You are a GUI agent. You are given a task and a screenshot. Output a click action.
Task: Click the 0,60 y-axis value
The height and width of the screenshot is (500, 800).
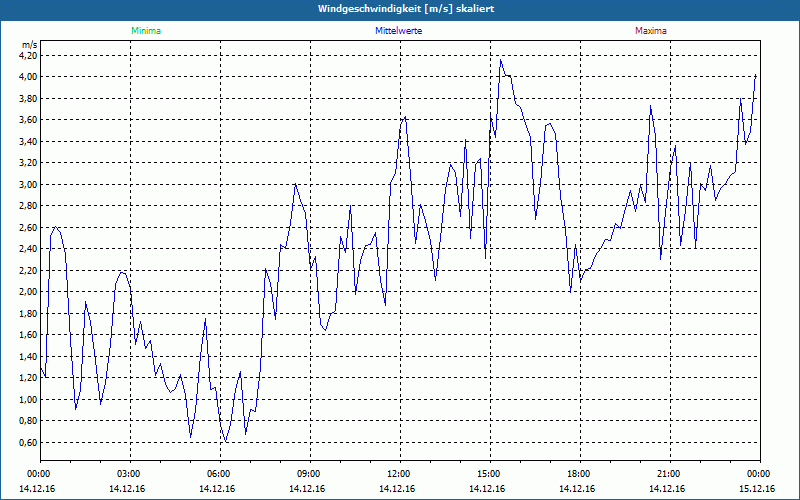click(x=30, y=442)
